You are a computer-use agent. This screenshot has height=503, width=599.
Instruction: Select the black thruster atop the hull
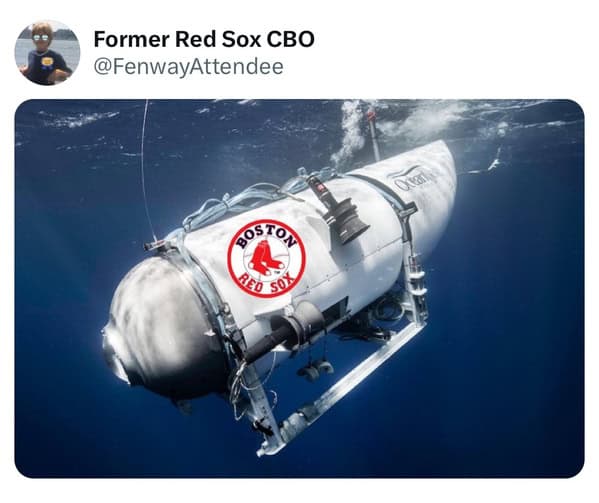340,212
